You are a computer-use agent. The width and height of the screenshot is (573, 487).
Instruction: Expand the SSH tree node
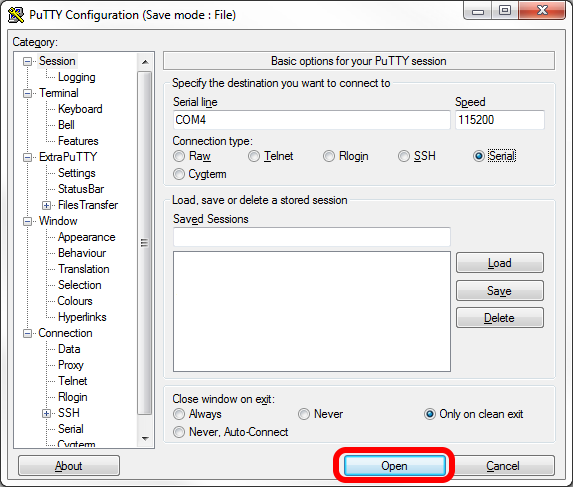coord(46,414)
